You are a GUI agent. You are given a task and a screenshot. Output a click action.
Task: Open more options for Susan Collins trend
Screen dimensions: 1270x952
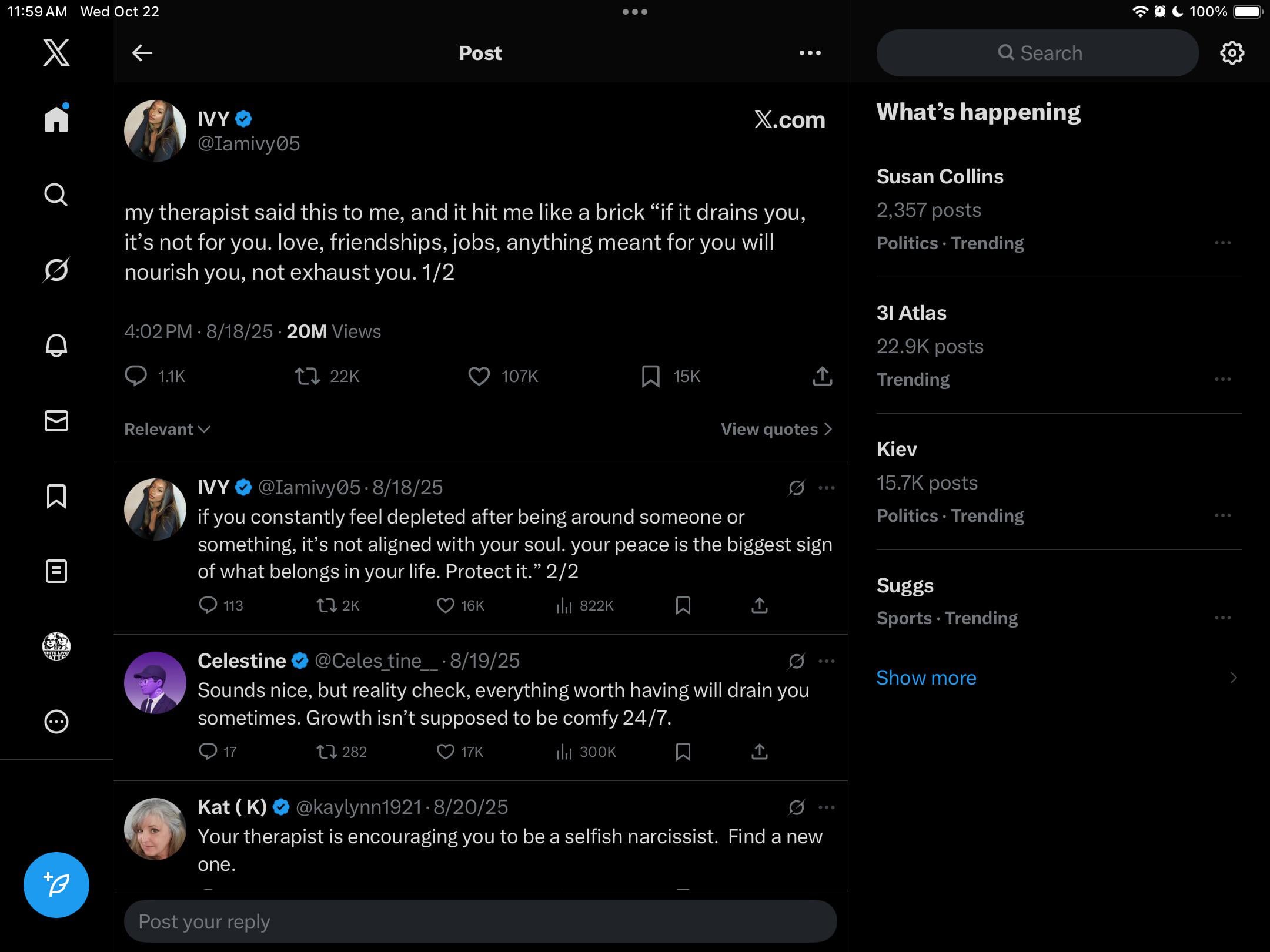tap(1222, 243)
